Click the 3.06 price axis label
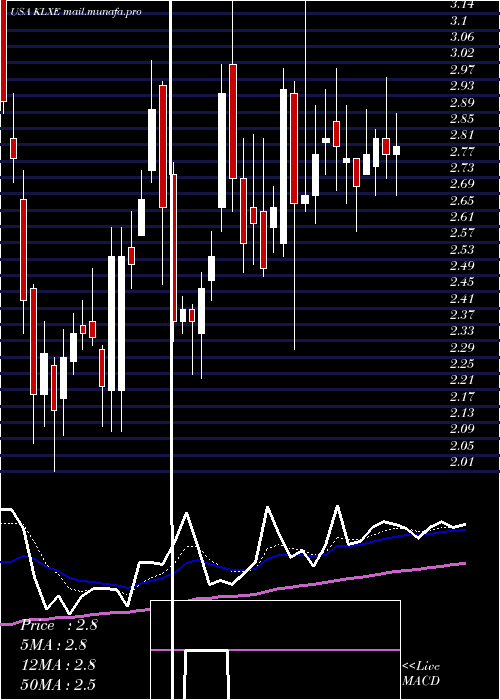Image resolution: width=500 pixels, height=700 pixels. 462,37
